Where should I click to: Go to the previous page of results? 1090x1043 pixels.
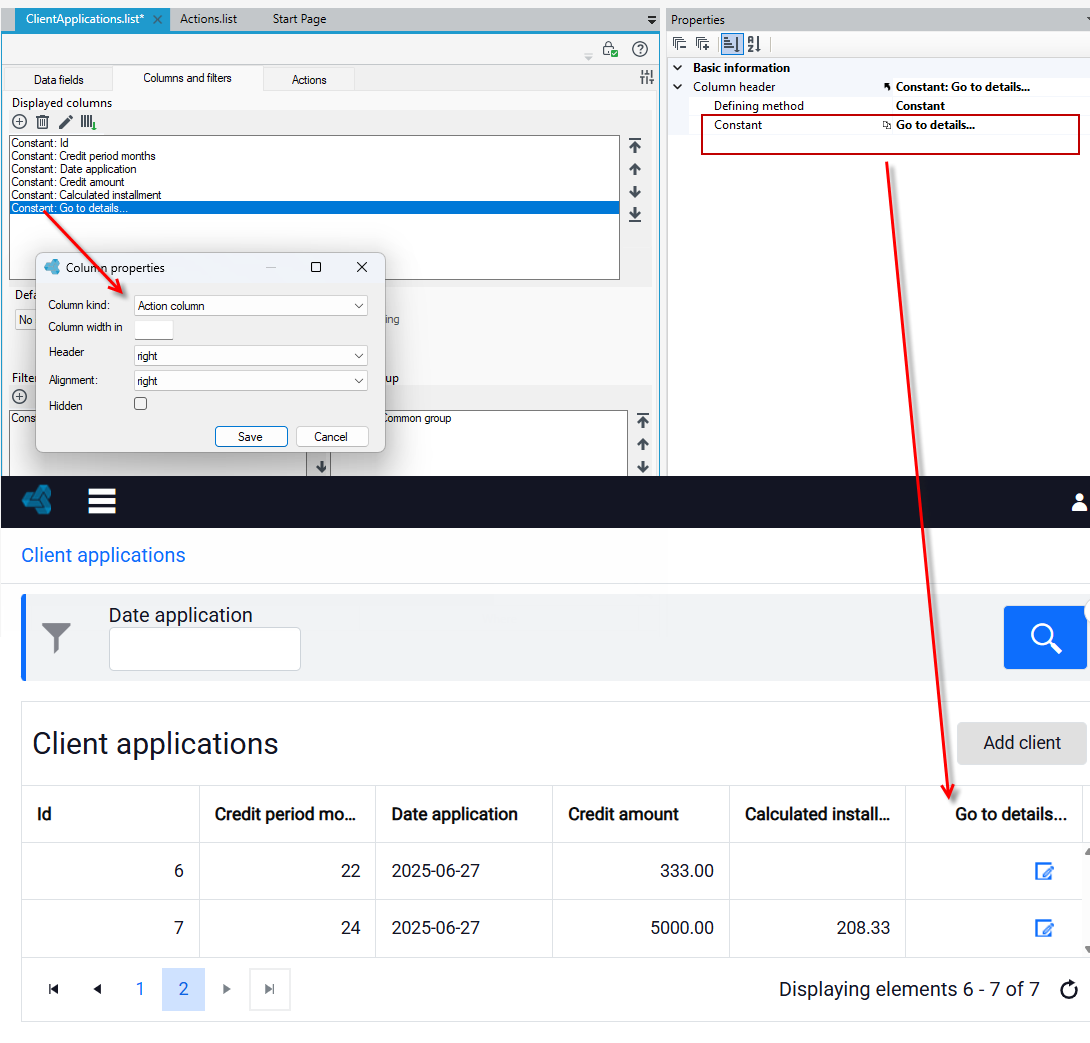(x=97, y=989)
